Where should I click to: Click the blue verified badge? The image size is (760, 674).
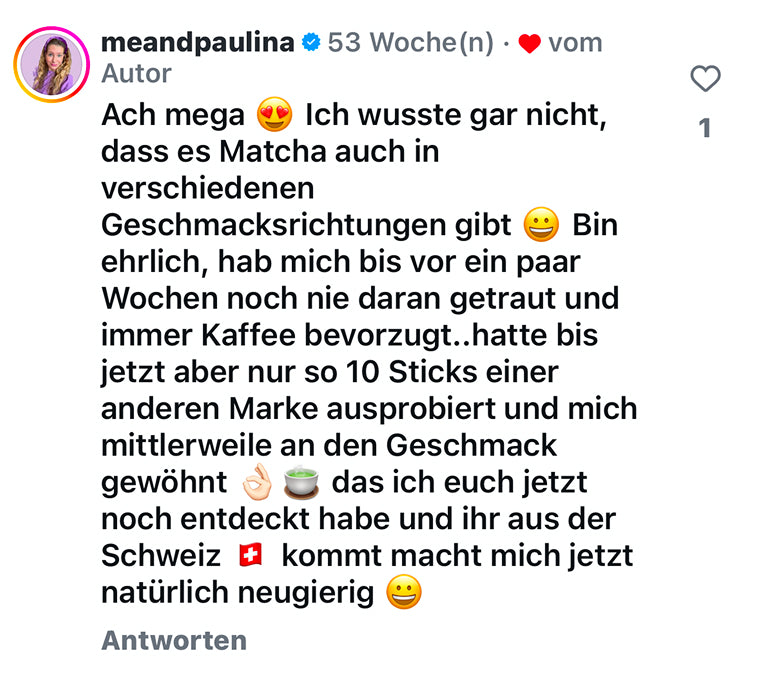pyautogui.click(x=311, y=43)
